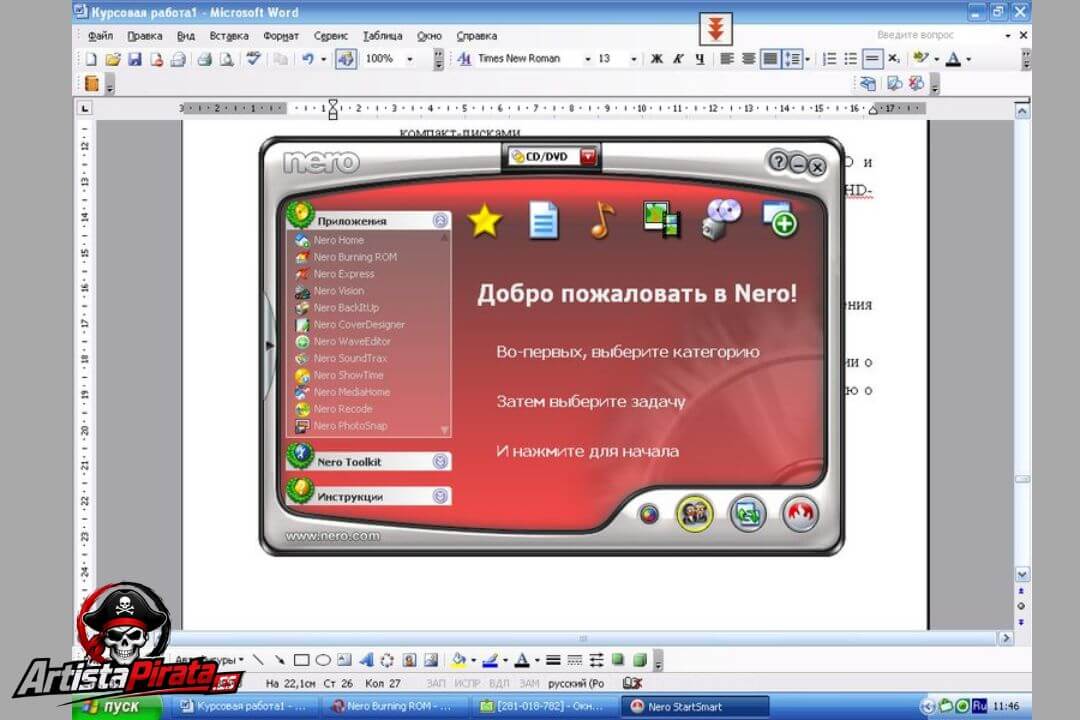Click the users mode button in Nero

pyautogui.click(x=694, y=514)
